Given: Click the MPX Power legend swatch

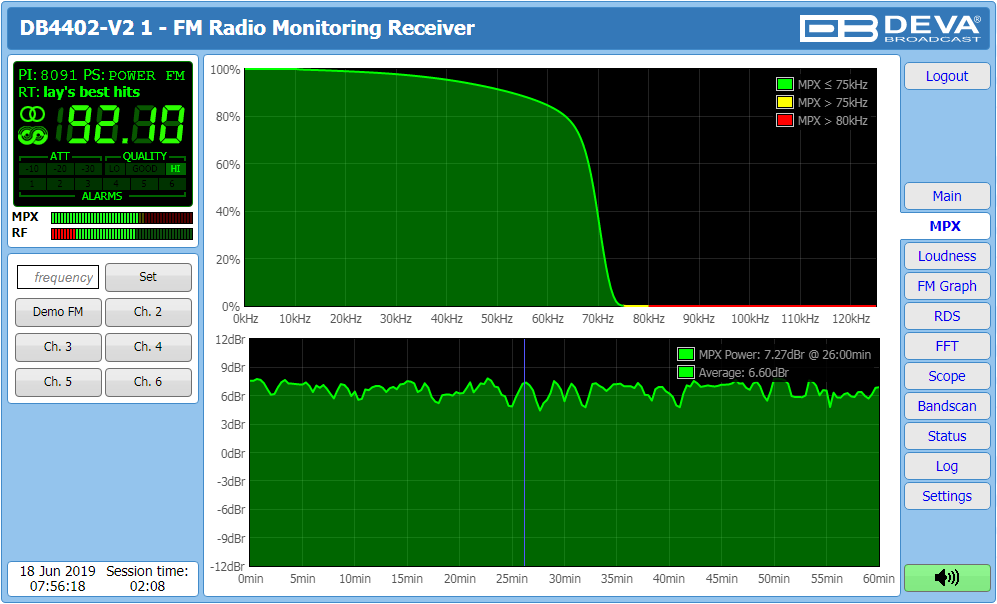Looking at the screenshot, I should [686, 354].
